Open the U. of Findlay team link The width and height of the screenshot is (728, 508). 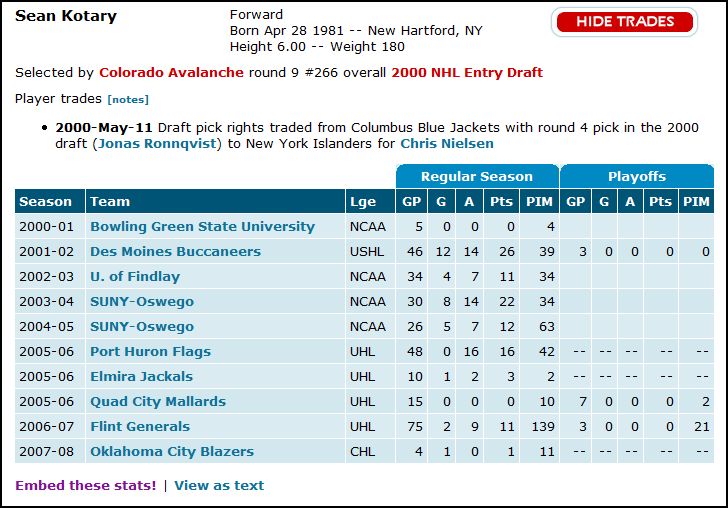click(135, 277)
